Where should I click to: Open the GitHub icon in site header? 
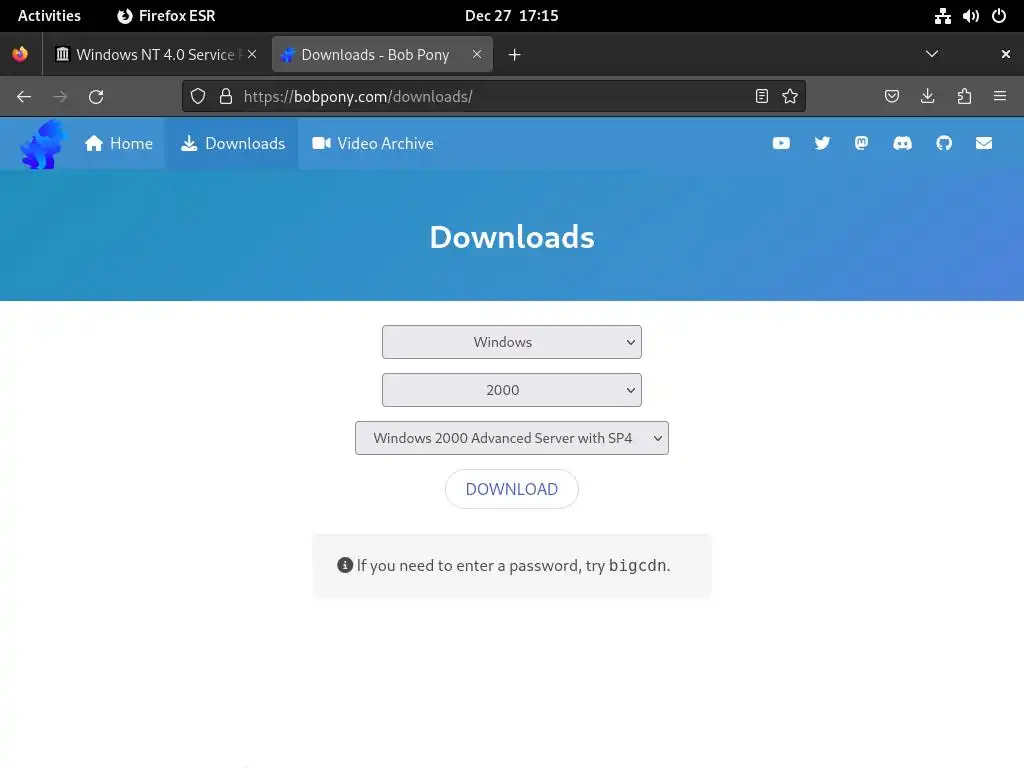pyautogui.click(x=944, y=143)
